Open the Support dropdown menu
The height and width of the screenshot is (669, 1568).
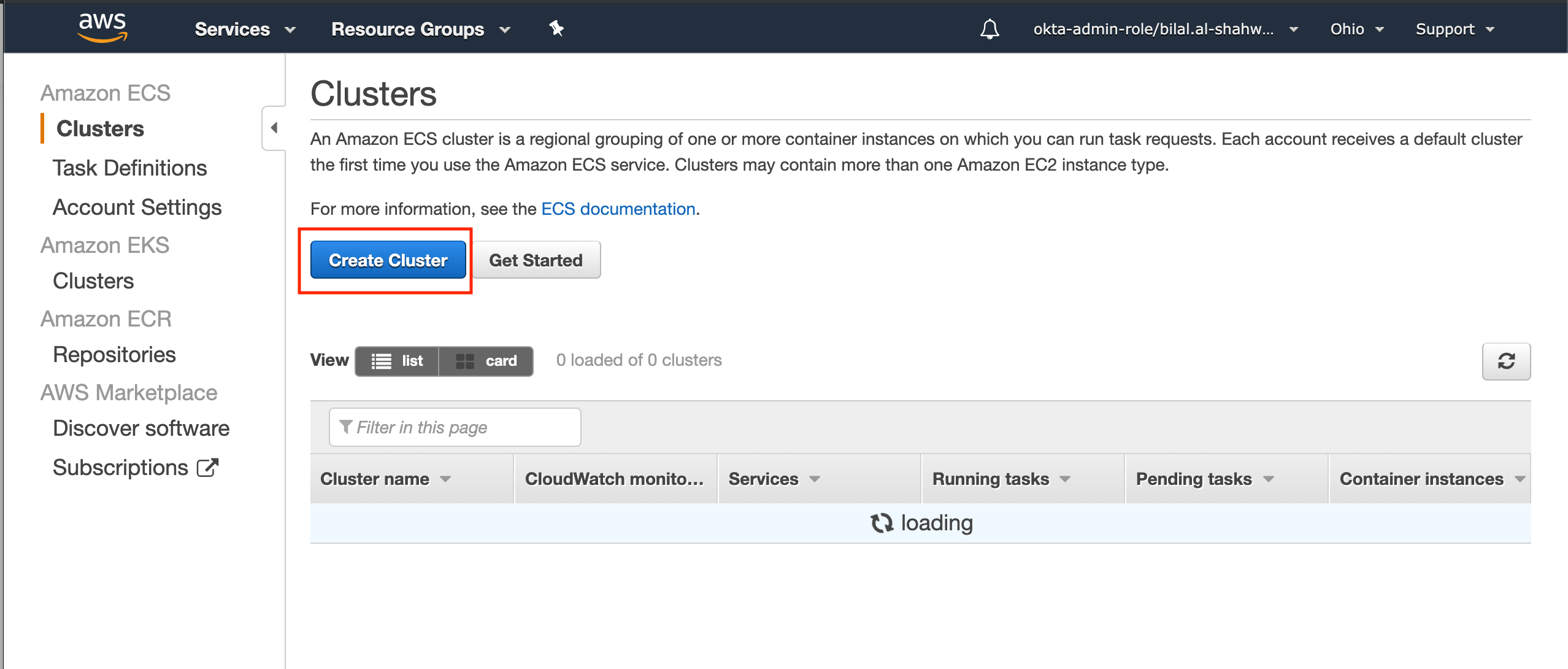(x=1455, y=29)
